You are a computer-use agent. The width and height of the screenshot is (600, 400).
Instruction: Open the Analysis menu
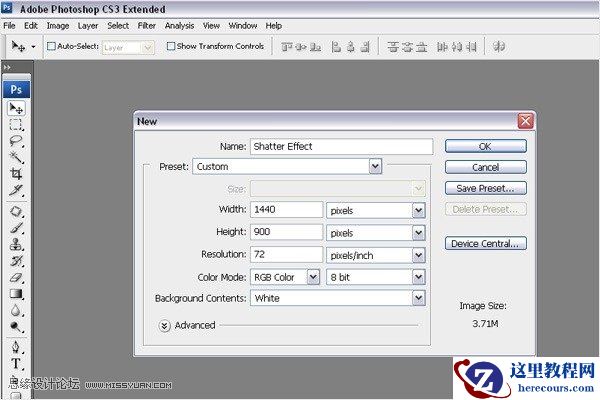point(179,26)
